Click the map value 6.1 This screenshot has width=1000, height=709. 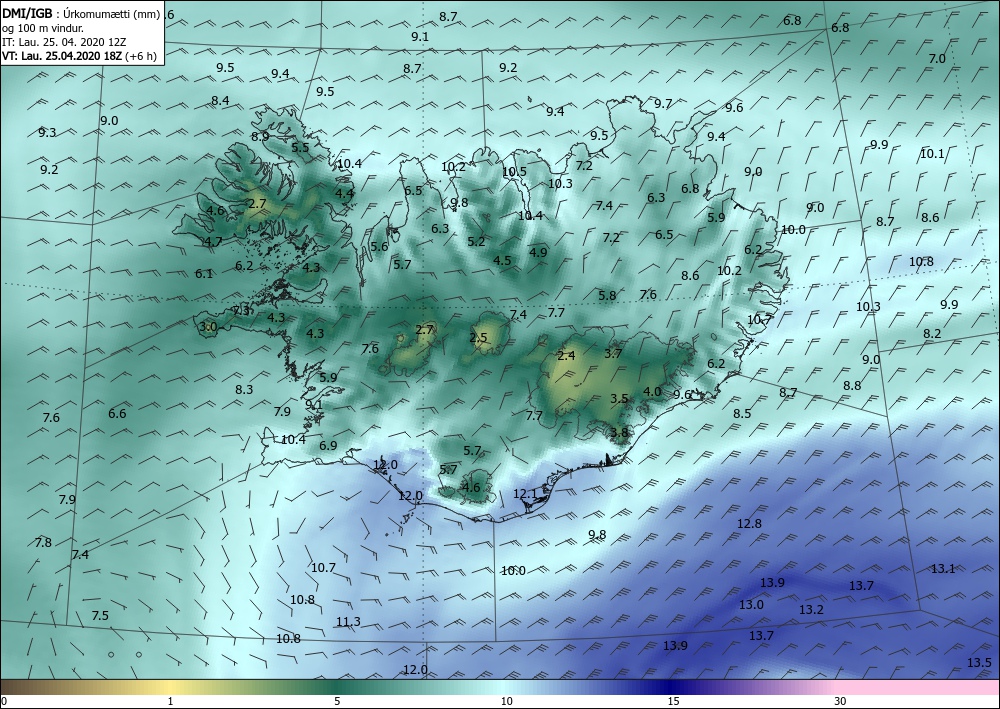coord(204,274)
